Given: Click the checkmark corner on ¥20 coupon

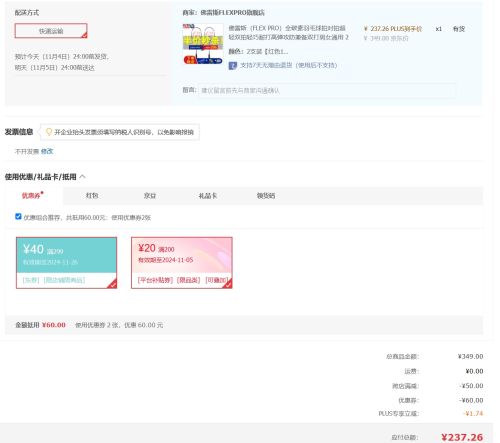Looking at the screenshot, I should [228, 284].
